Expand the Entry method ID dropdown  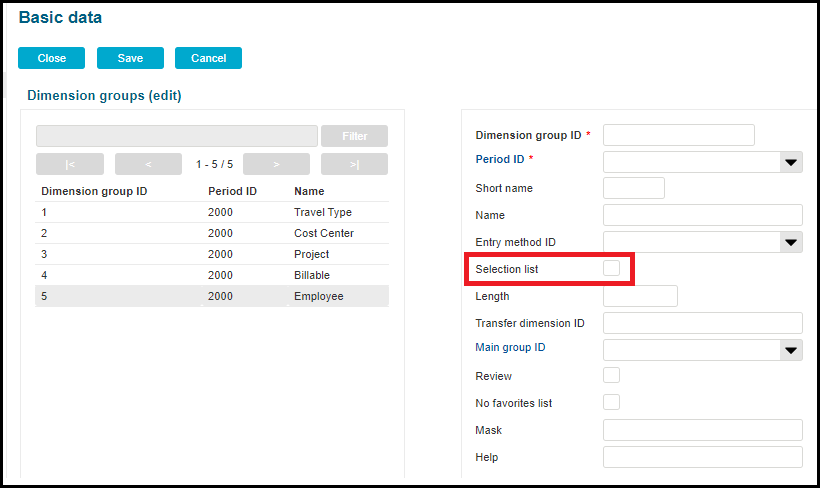pos(791,242)
